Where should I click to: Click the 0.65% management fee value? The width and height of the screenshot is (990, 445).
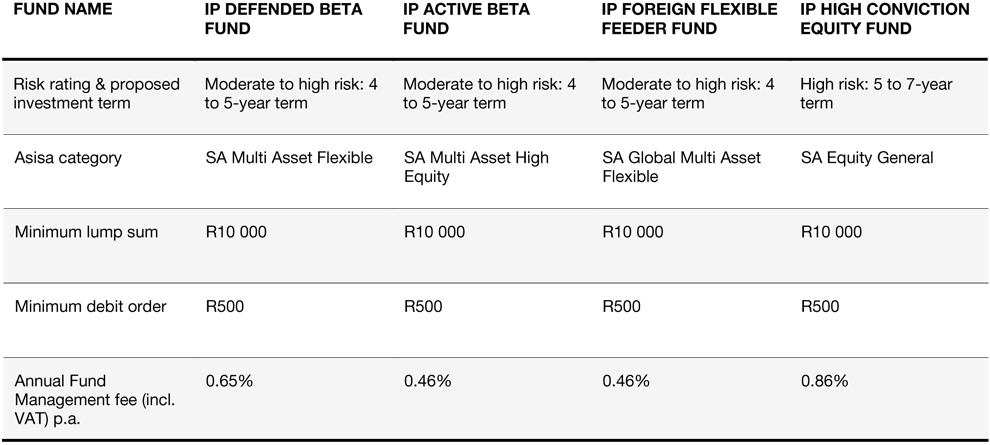[x=228, y=381]
